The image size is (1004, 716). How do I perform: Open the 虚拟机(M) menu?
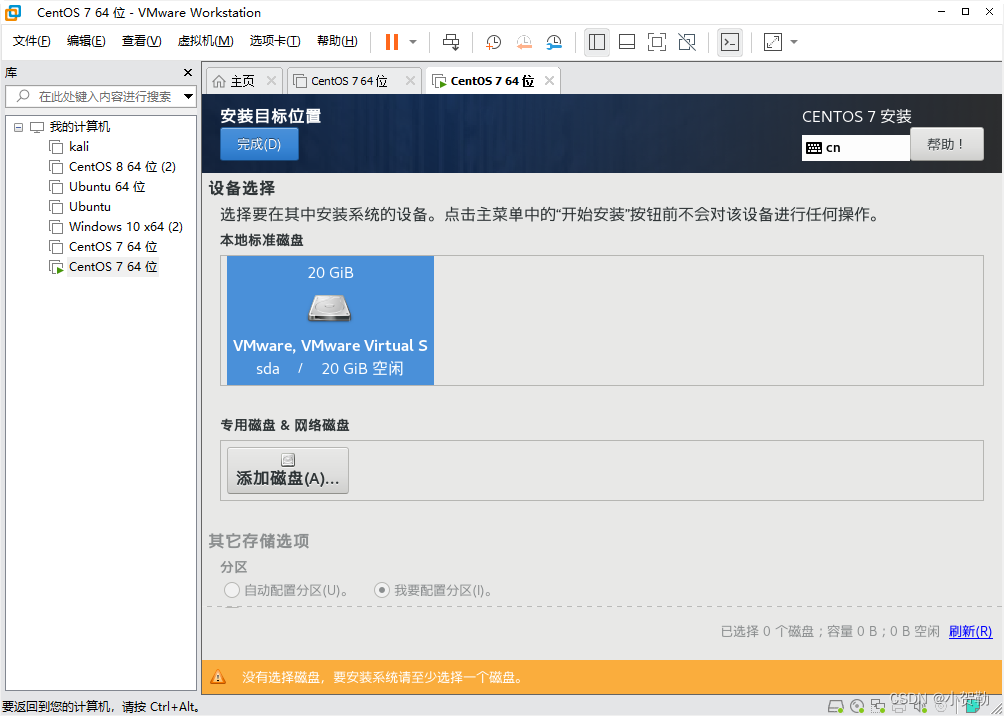pos(206,41)
